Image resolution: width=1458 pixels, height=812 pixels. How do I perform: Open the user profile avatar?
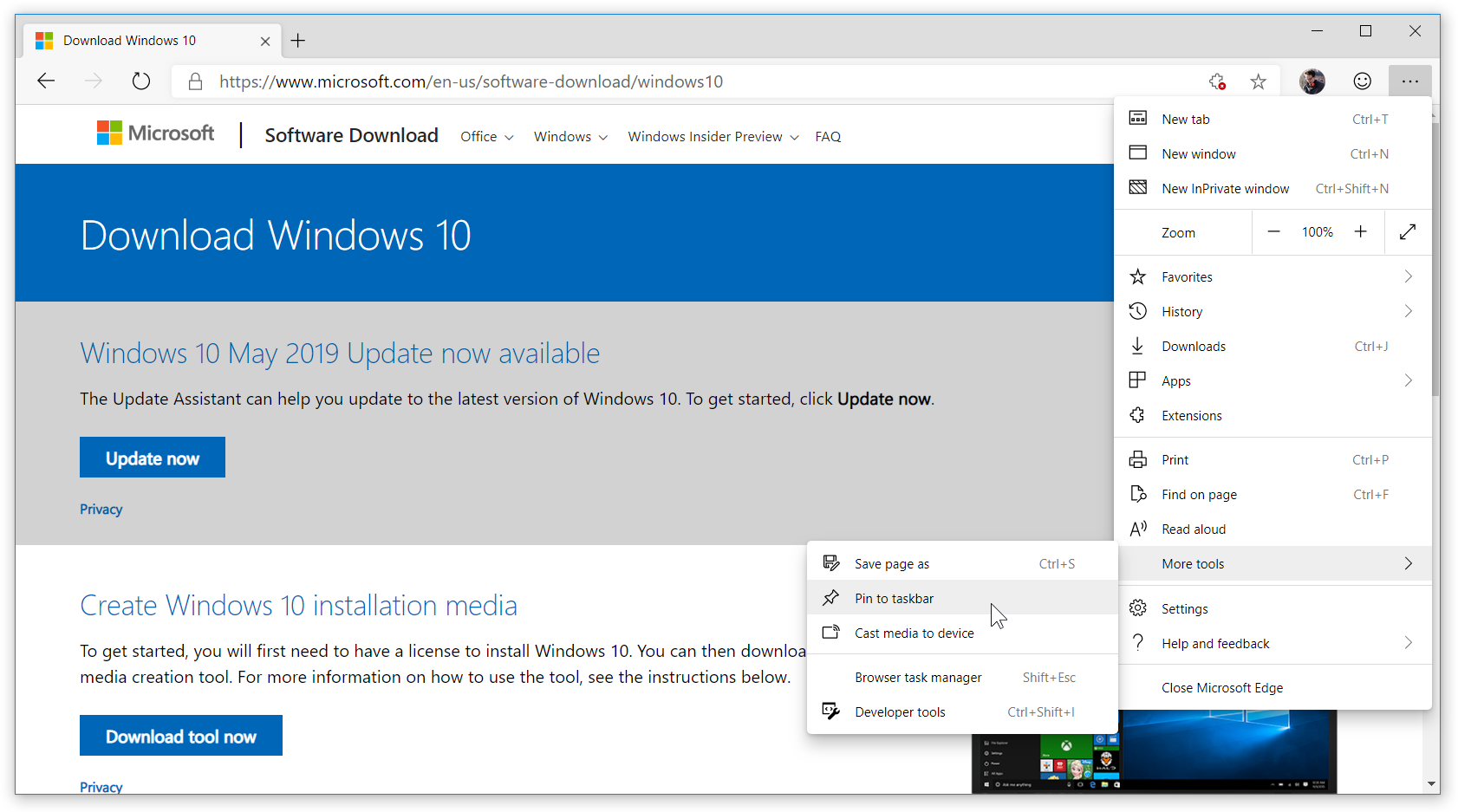tap(1312, 81)
